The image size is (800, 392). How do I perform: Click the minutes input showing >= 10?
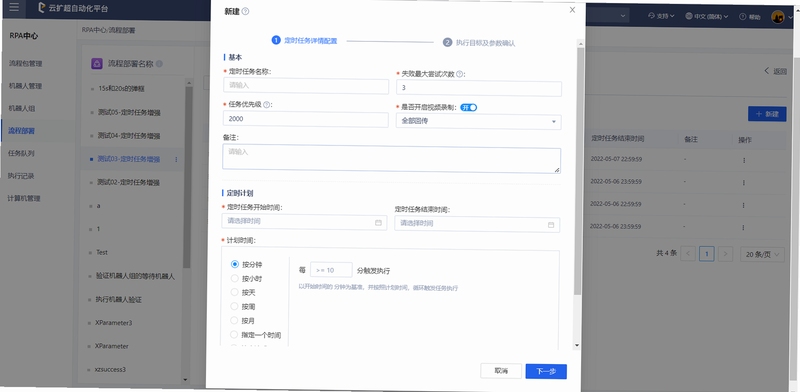[331, 270]
